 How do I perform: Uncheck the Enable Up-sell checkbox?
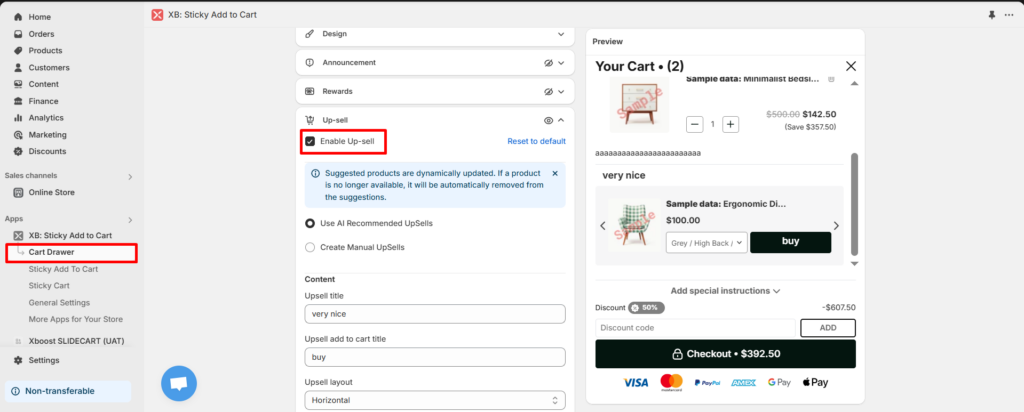pyautogui.click(x=310, y=141)
